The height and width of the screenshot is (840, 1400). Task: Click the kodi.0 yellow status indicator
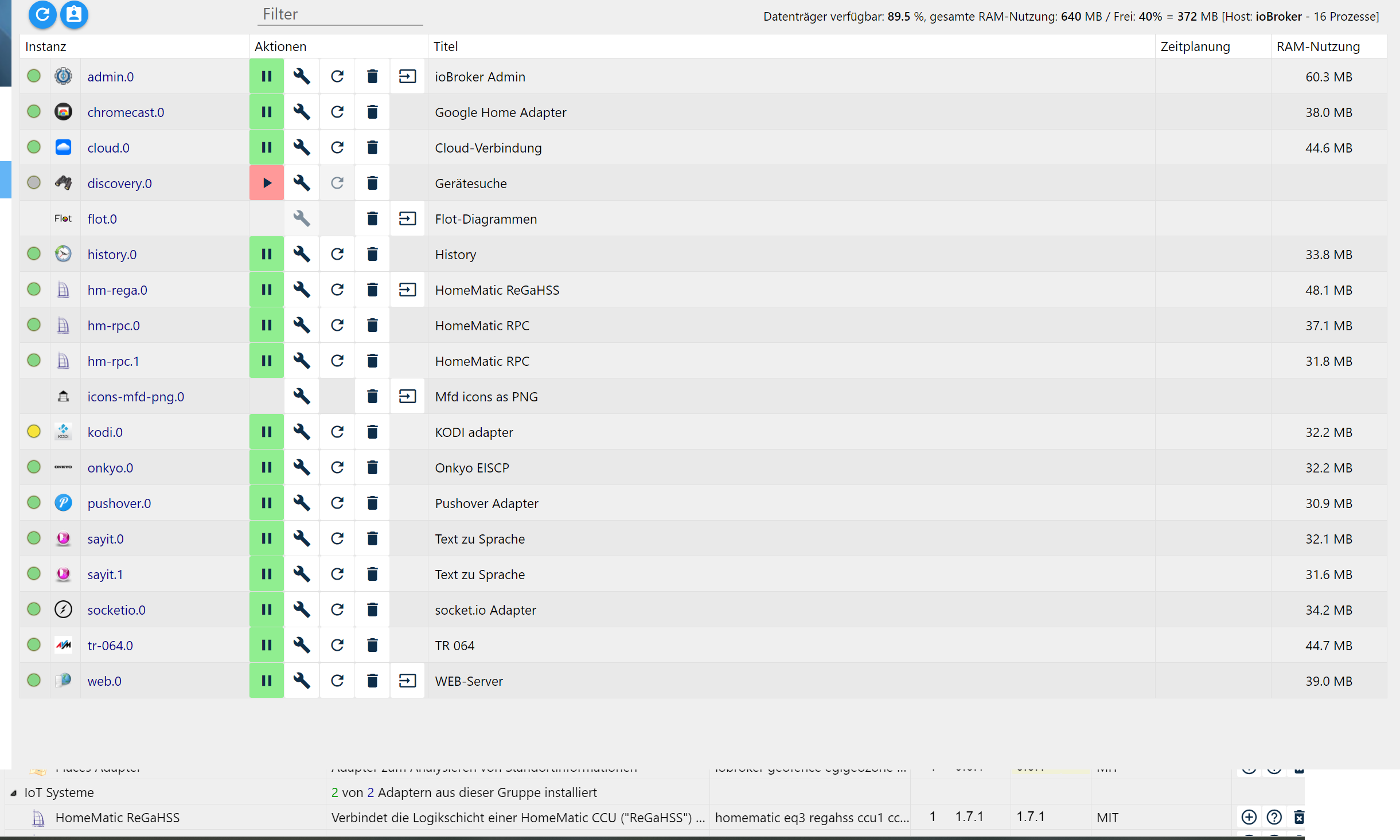click(34, 431)
